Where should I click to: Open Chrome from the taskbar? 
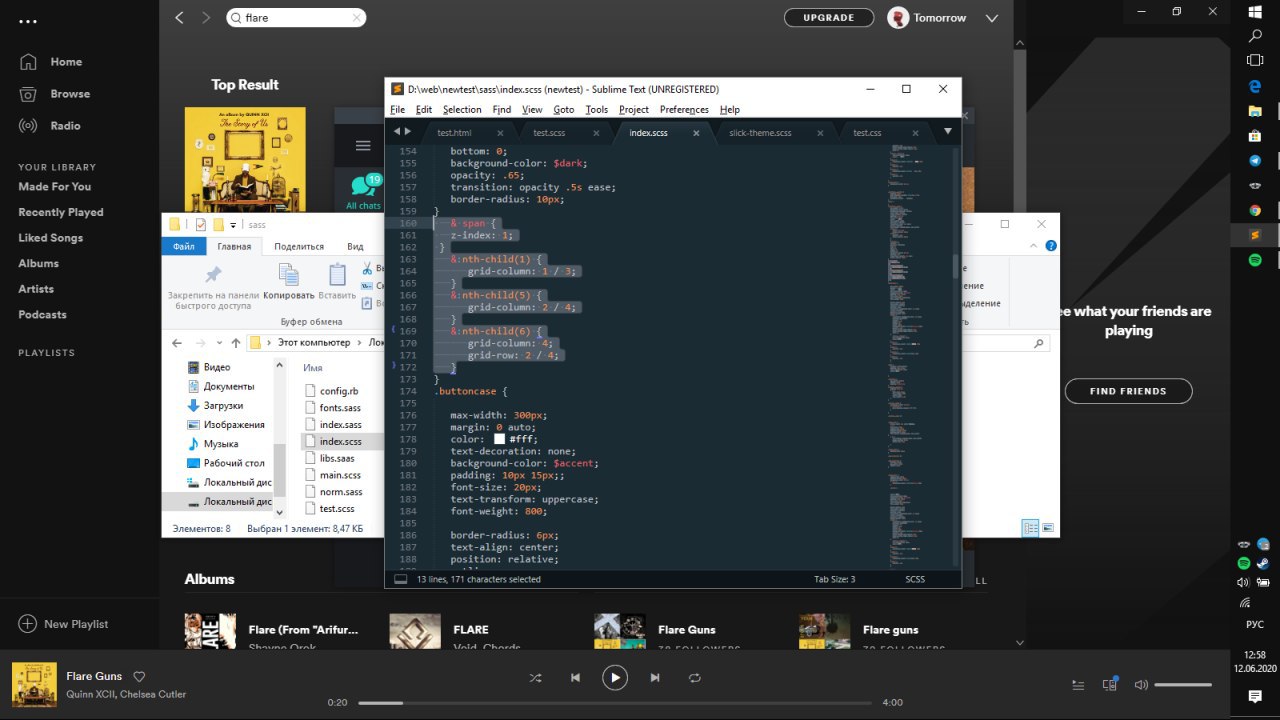click(x=1255, y=210)
